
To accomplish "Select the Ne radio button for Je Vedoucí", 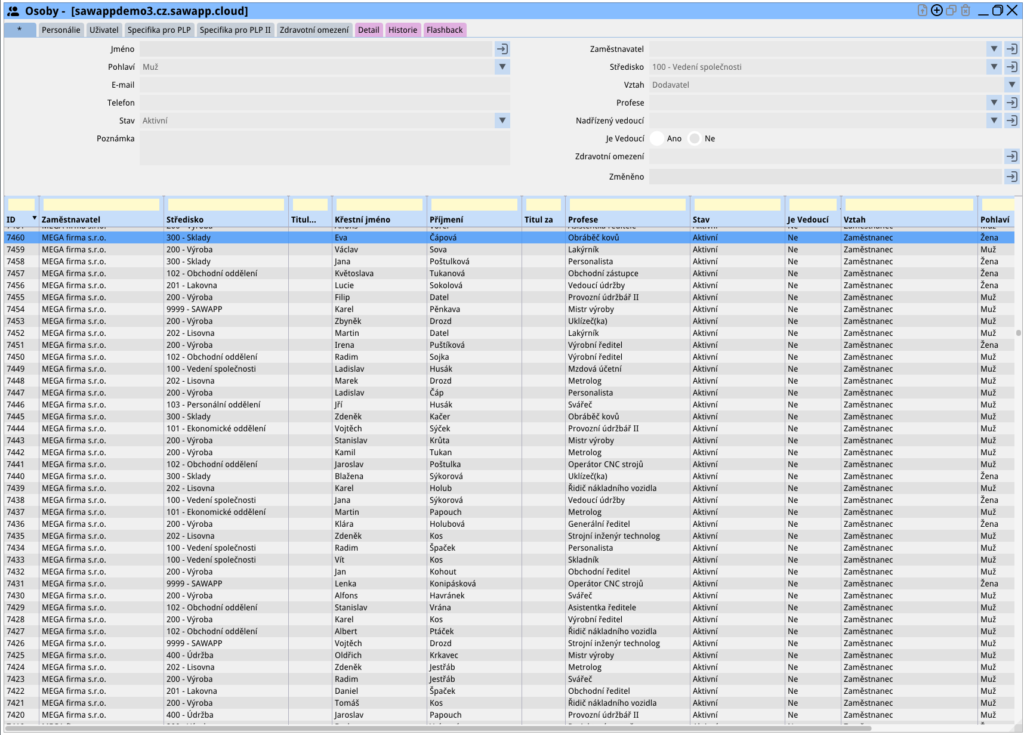I will (x=695, y=139).
